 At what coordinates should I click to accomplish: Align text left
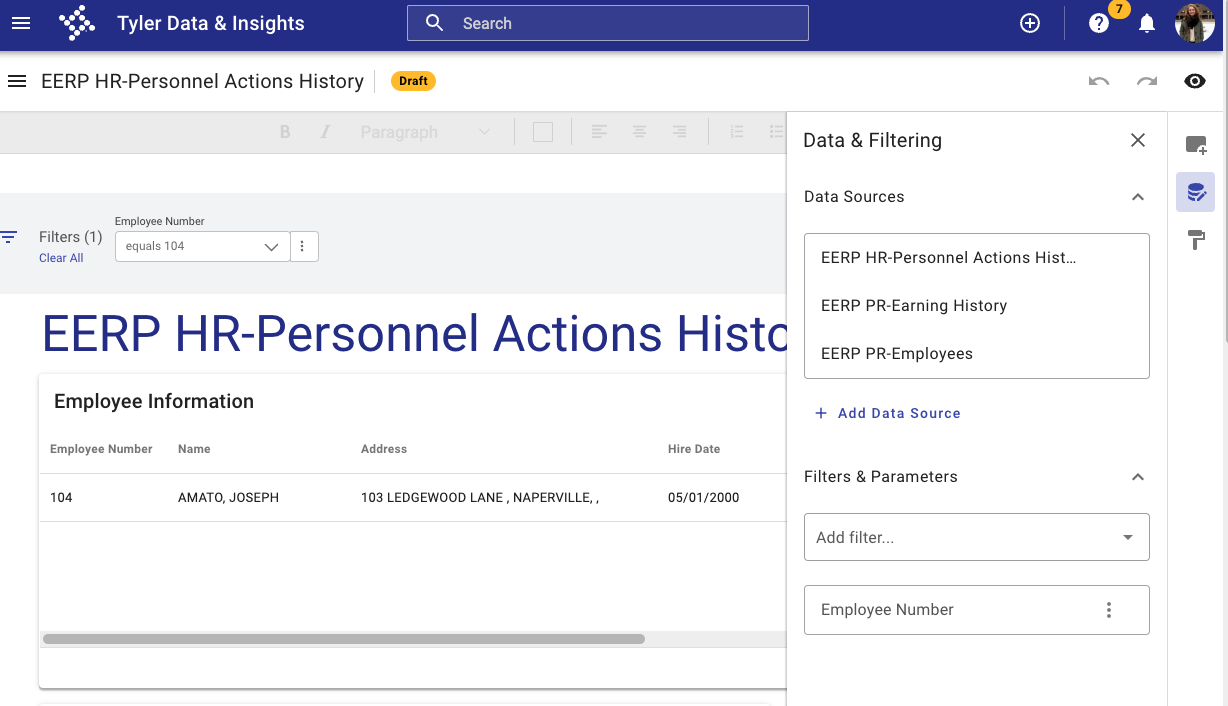coord(599,132)
